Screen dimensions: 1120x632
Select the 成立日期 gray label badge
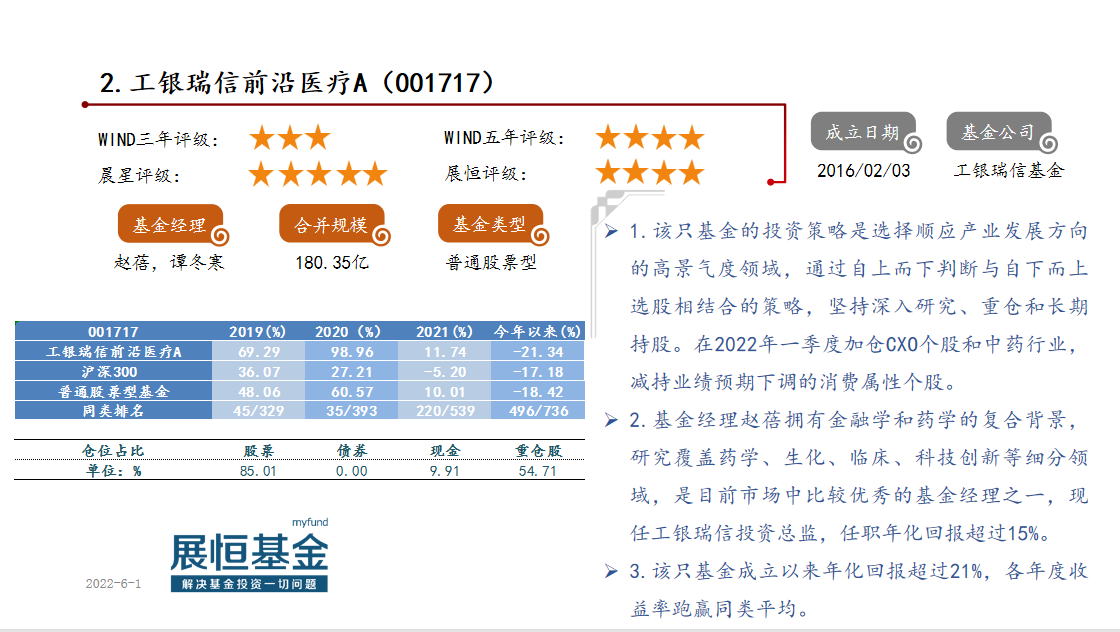click(864, 131)
